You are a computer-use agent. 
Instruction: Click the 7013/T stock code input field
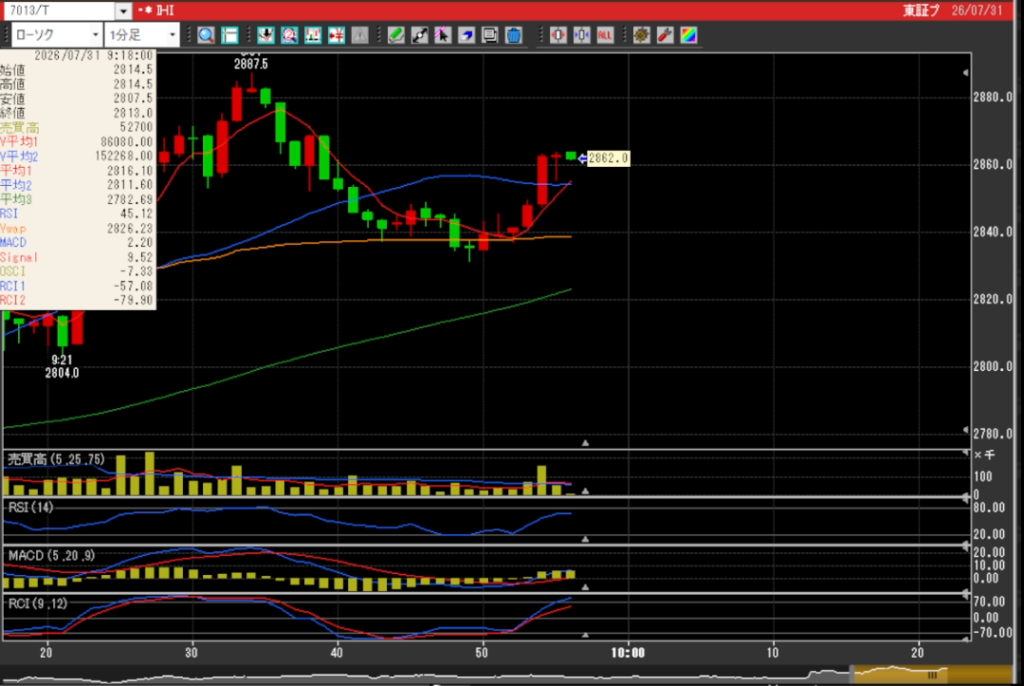pyautogui.click(x=59, y=10)
